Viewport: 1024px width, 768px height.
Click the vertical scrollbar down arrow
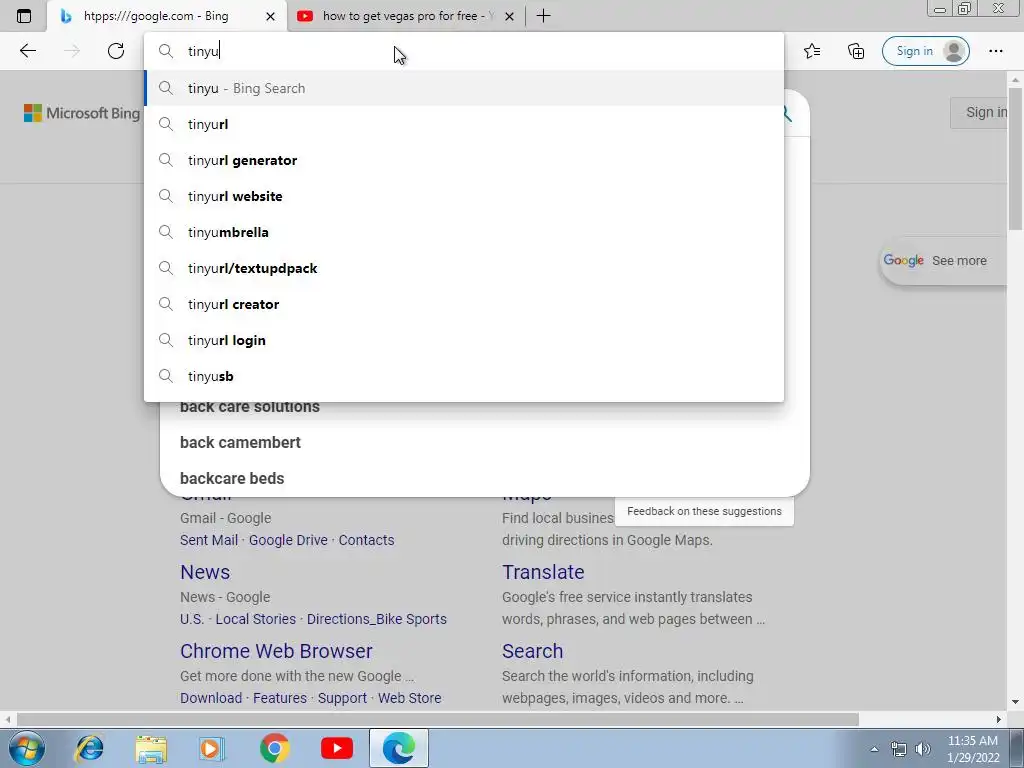1016,703
